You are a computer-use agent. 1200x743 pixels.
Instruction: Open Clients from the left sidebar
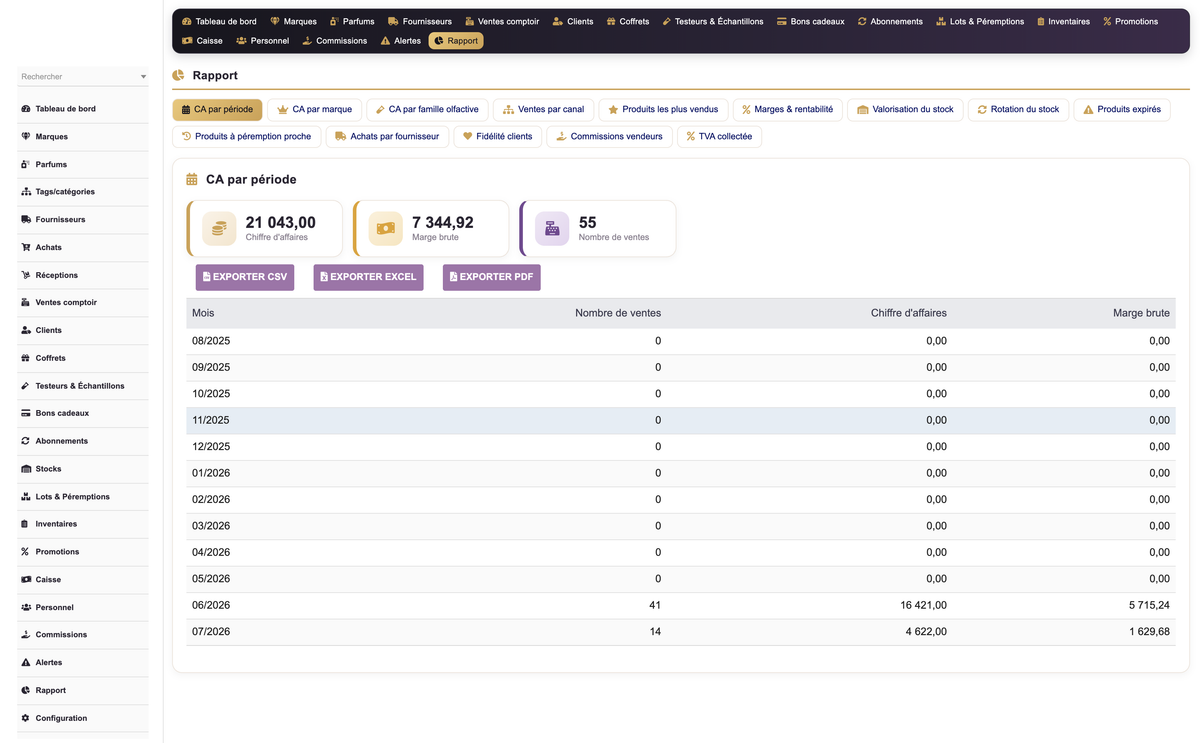click(x=82, y=330)
